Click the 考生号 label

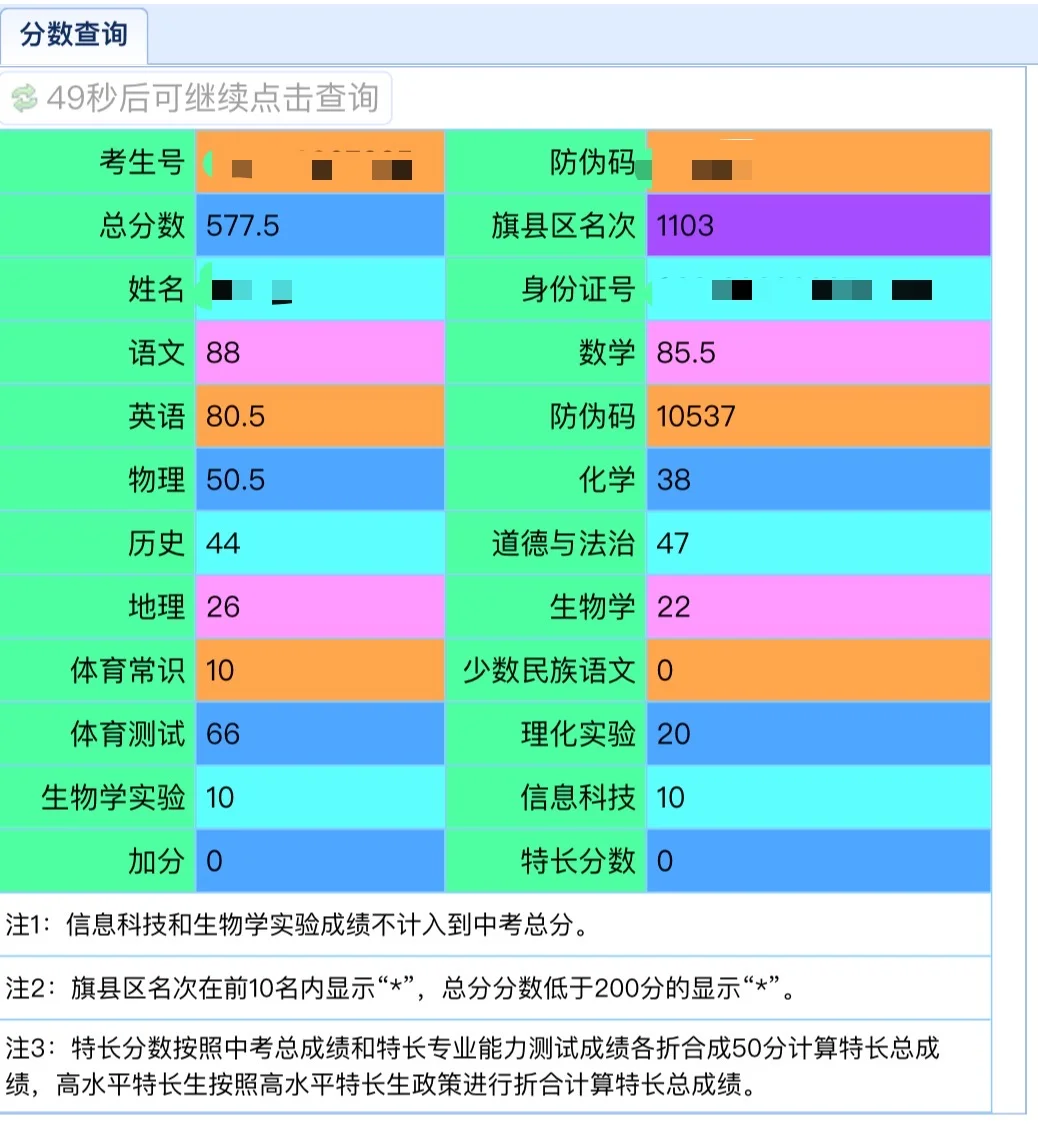click(x=142, y=162)
